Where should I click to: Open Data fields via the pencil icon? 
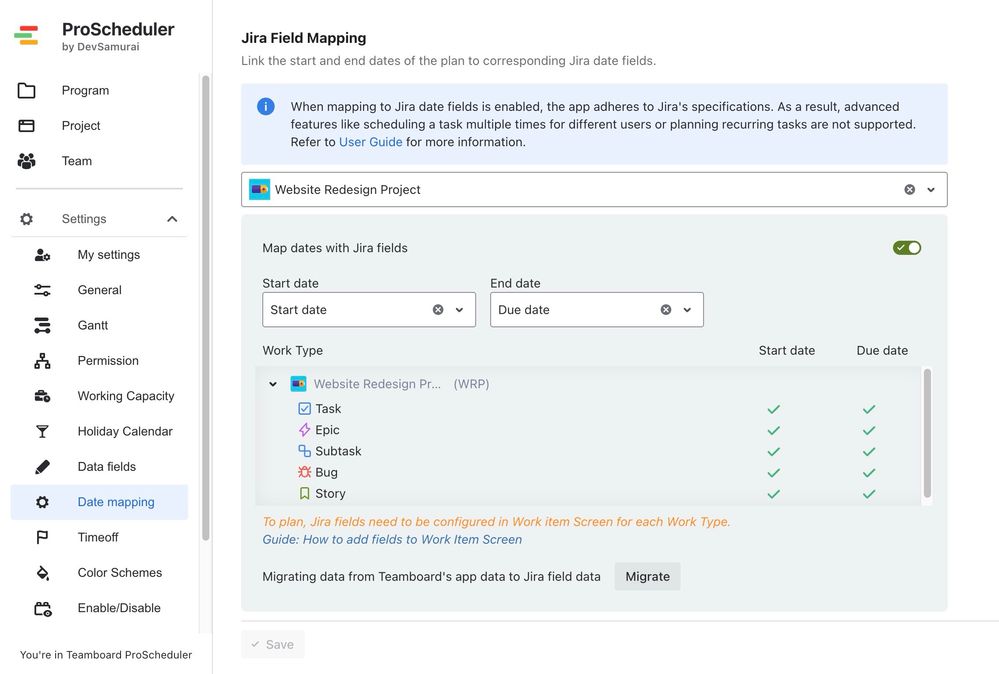(42, 466)
